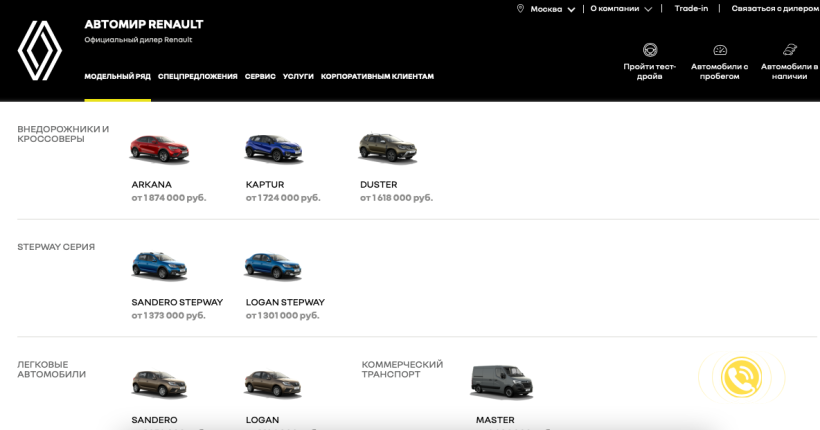Select the brown Logan car image
This screenshot has width=820, height=430.
pos(273,384)
